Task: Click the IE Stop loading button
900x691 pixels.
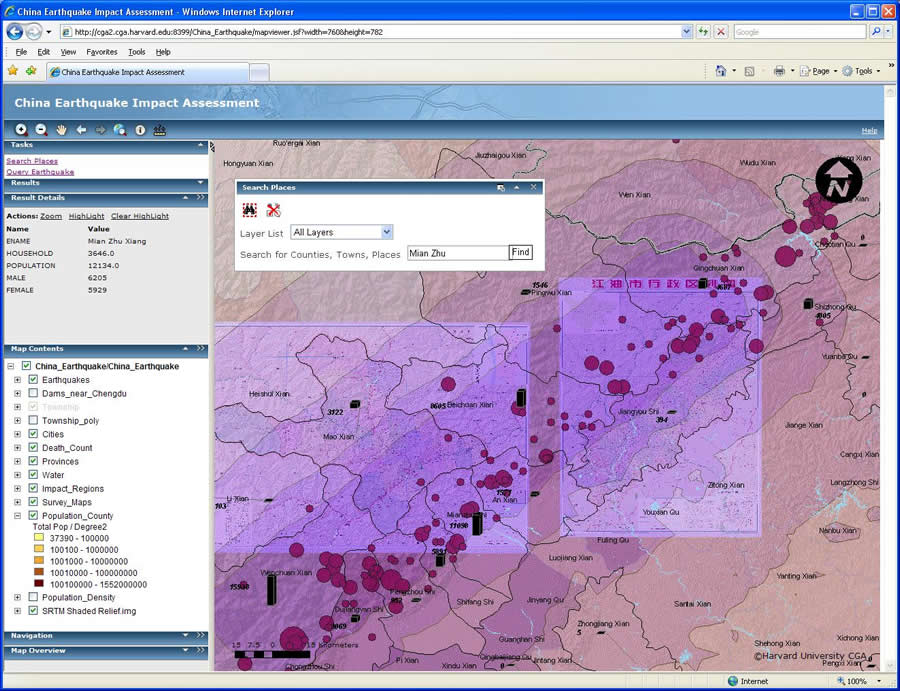Action: (721, 32)
